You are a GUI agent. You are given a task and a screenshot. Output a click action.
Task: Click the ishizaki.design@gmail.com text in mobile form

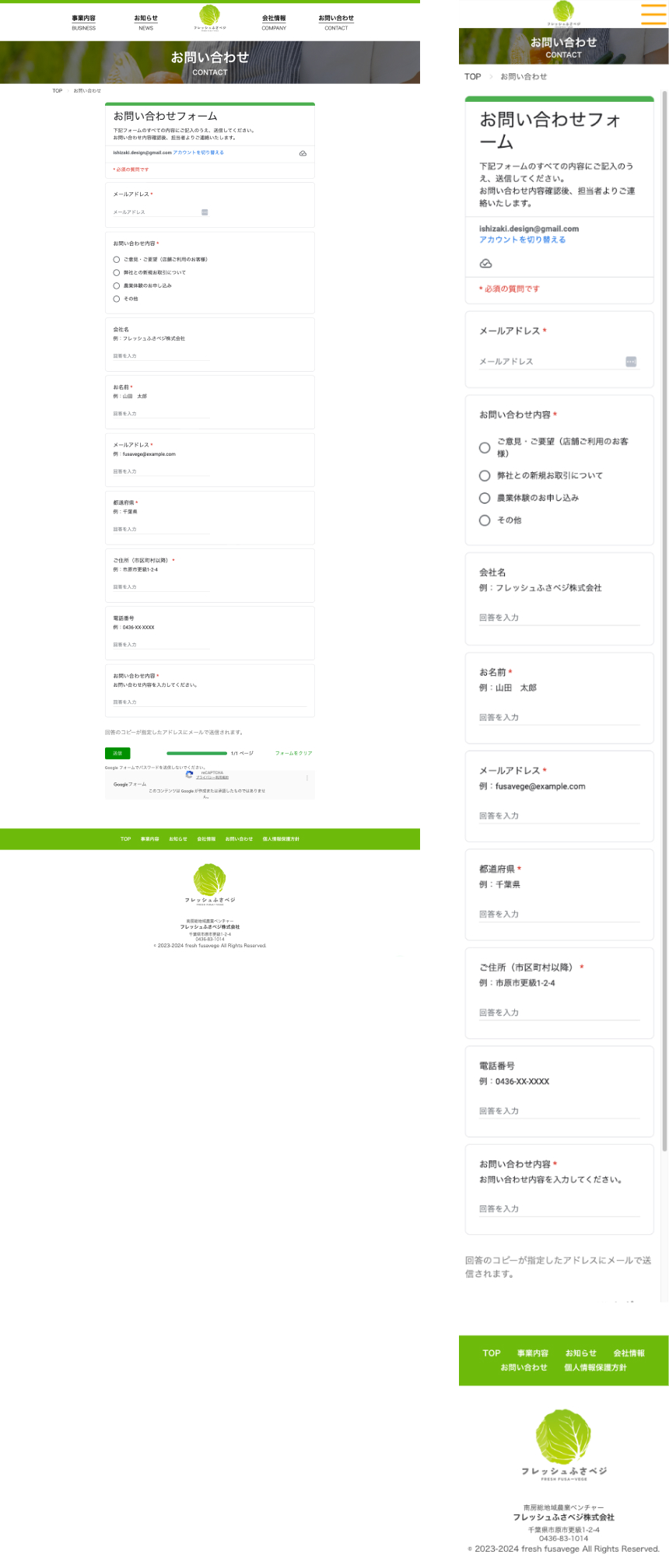pos(529,229)
